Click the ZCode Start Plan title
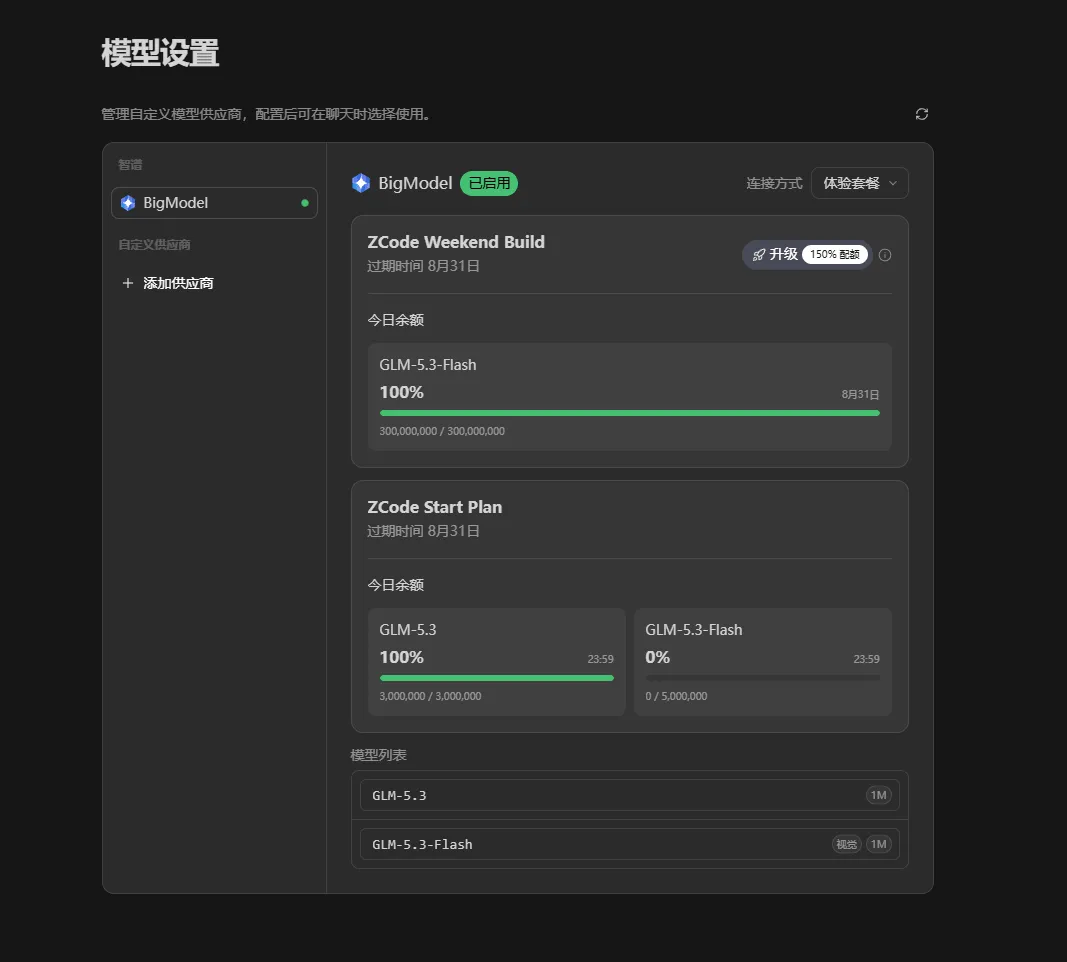Viewport: 1067px width, 962px height. 435,508
